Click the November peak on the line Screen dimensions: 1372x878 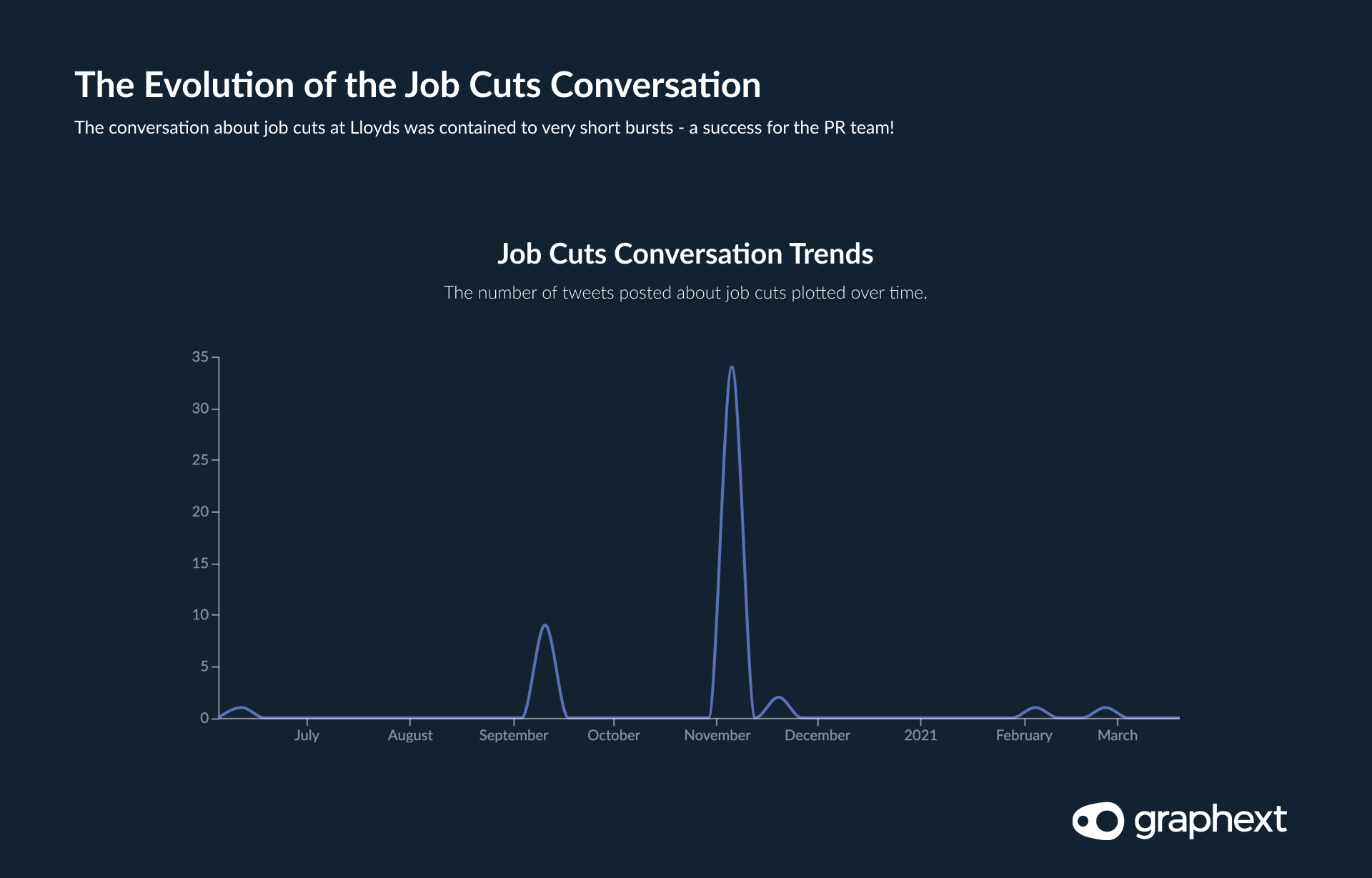tap(731, 367)
